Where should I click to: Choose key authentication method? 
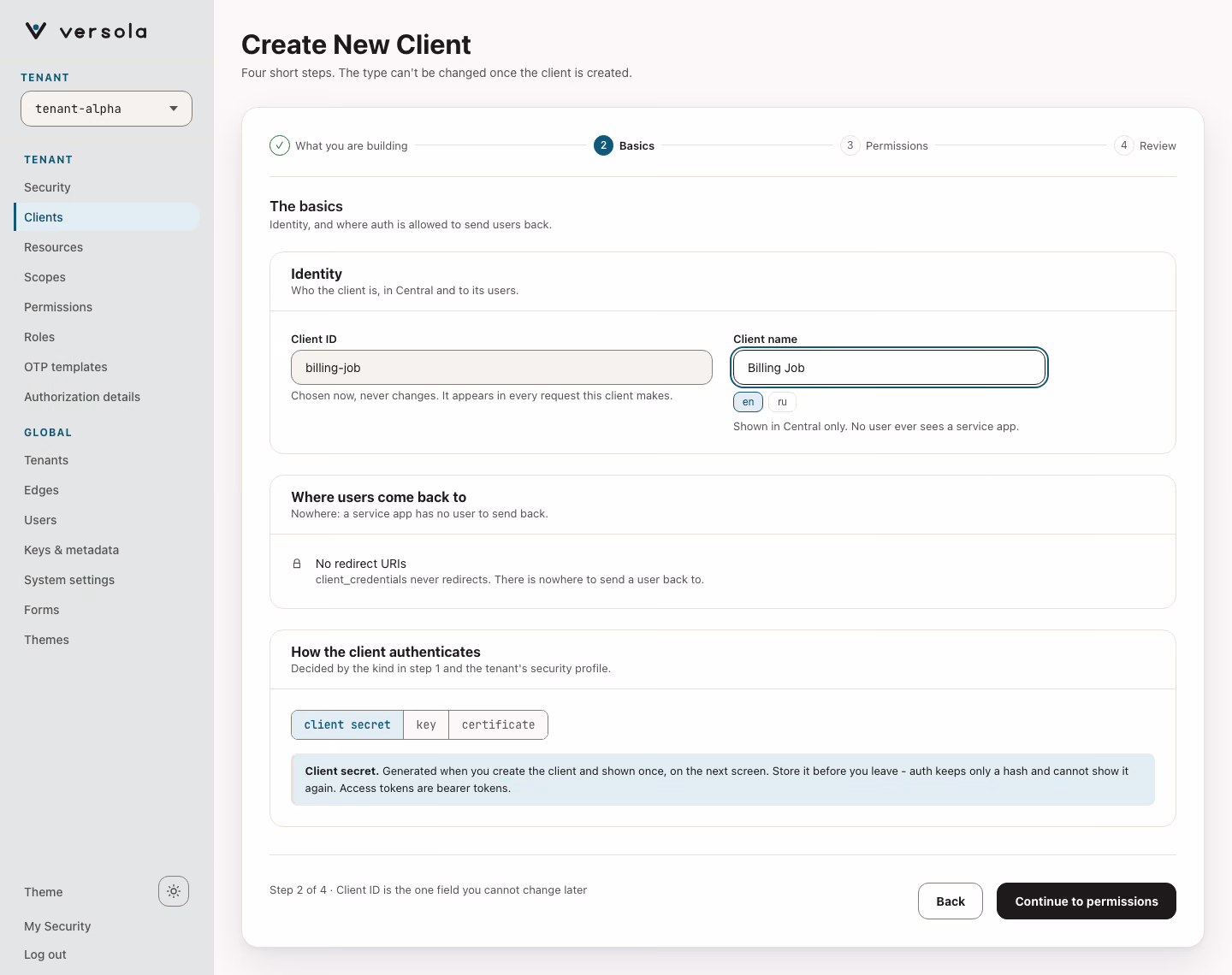[x=426, y=724]
